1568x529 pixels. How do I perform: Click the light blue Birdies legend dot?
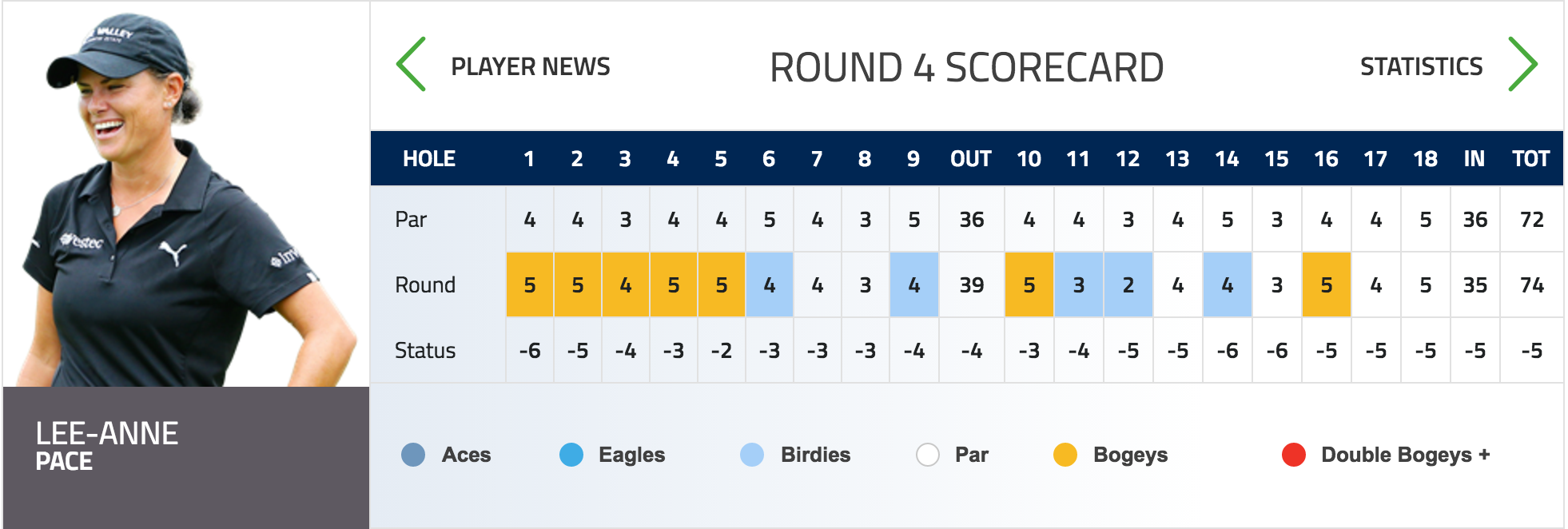(752, 455)
